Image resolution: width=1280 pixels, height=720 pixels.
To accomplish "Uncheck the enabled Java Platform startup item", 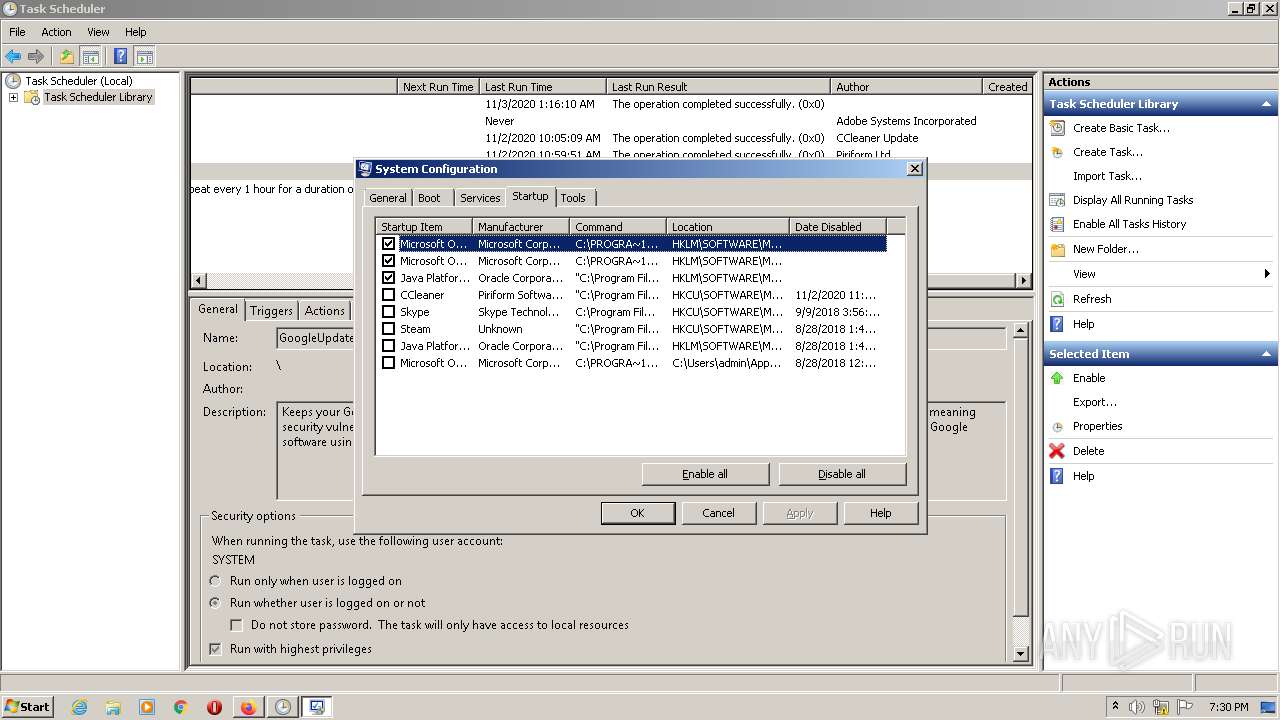I will [389, 278].
